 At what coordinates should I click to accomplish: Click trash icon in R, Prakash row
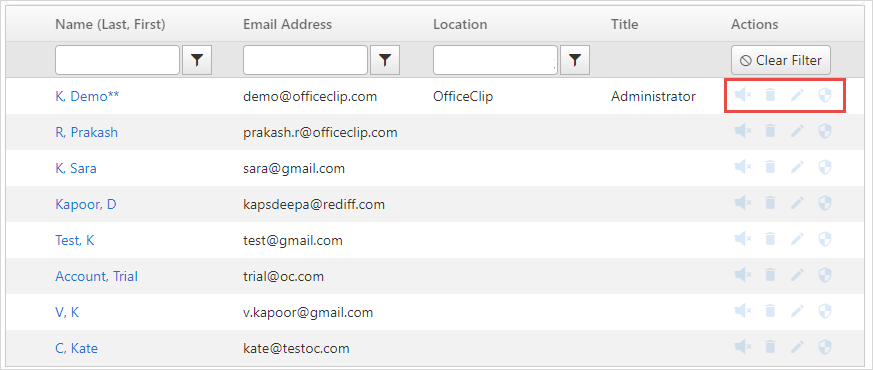[770, 131]
